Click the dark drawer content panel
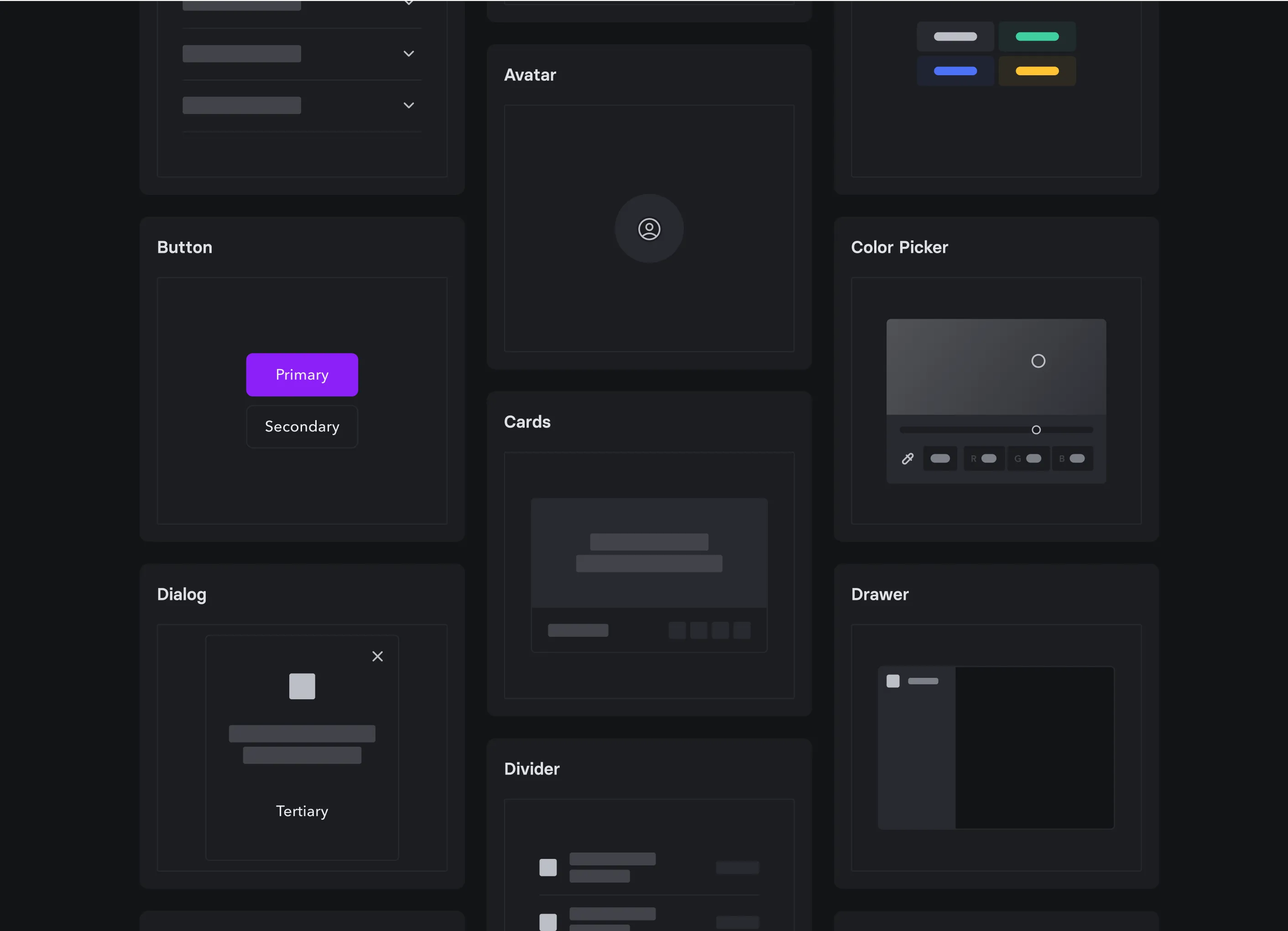 1035,748
